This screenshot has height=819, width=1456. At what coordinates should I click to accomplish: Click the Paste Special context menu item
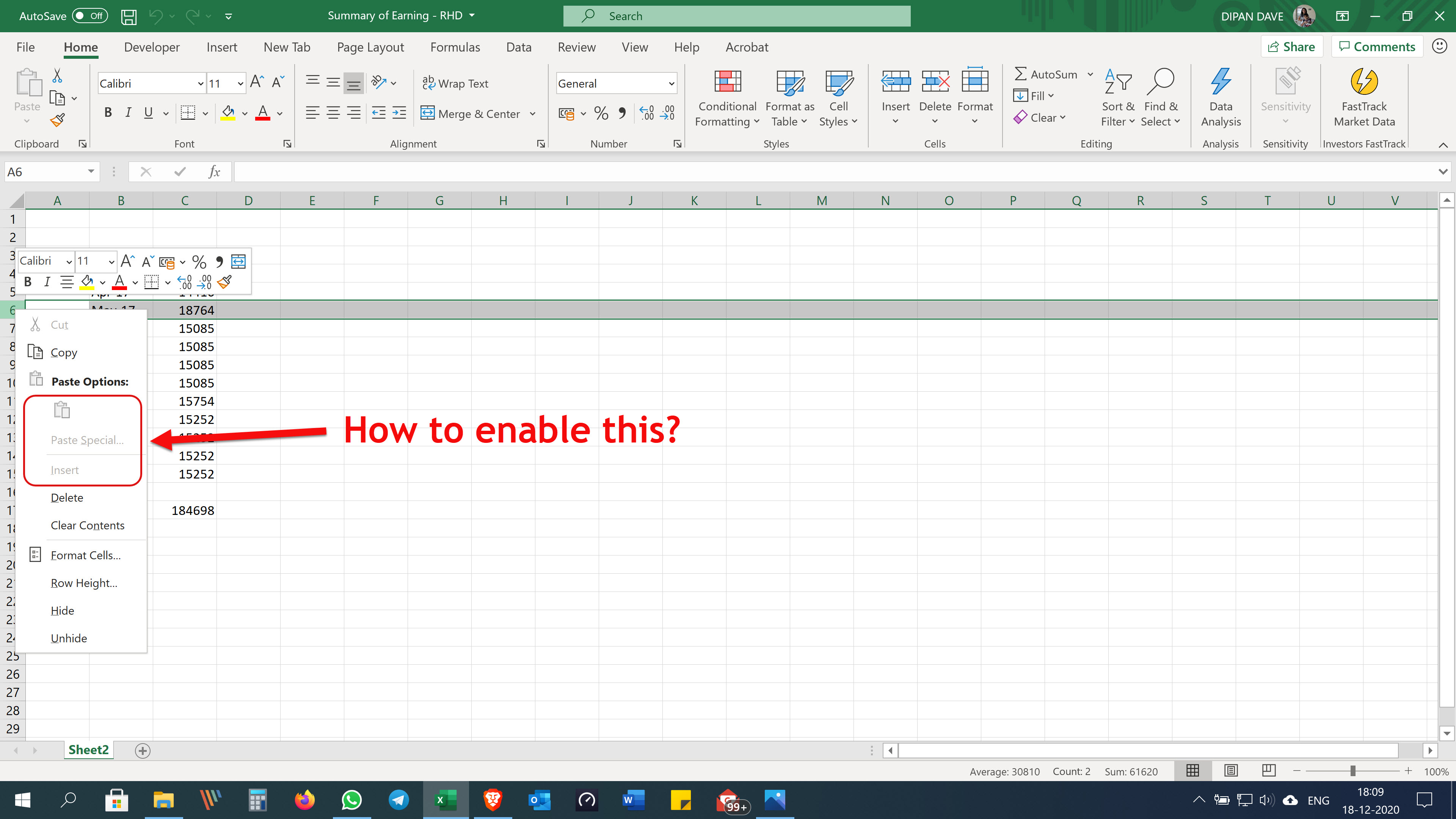pyautogui.click(x=87, y=440)
